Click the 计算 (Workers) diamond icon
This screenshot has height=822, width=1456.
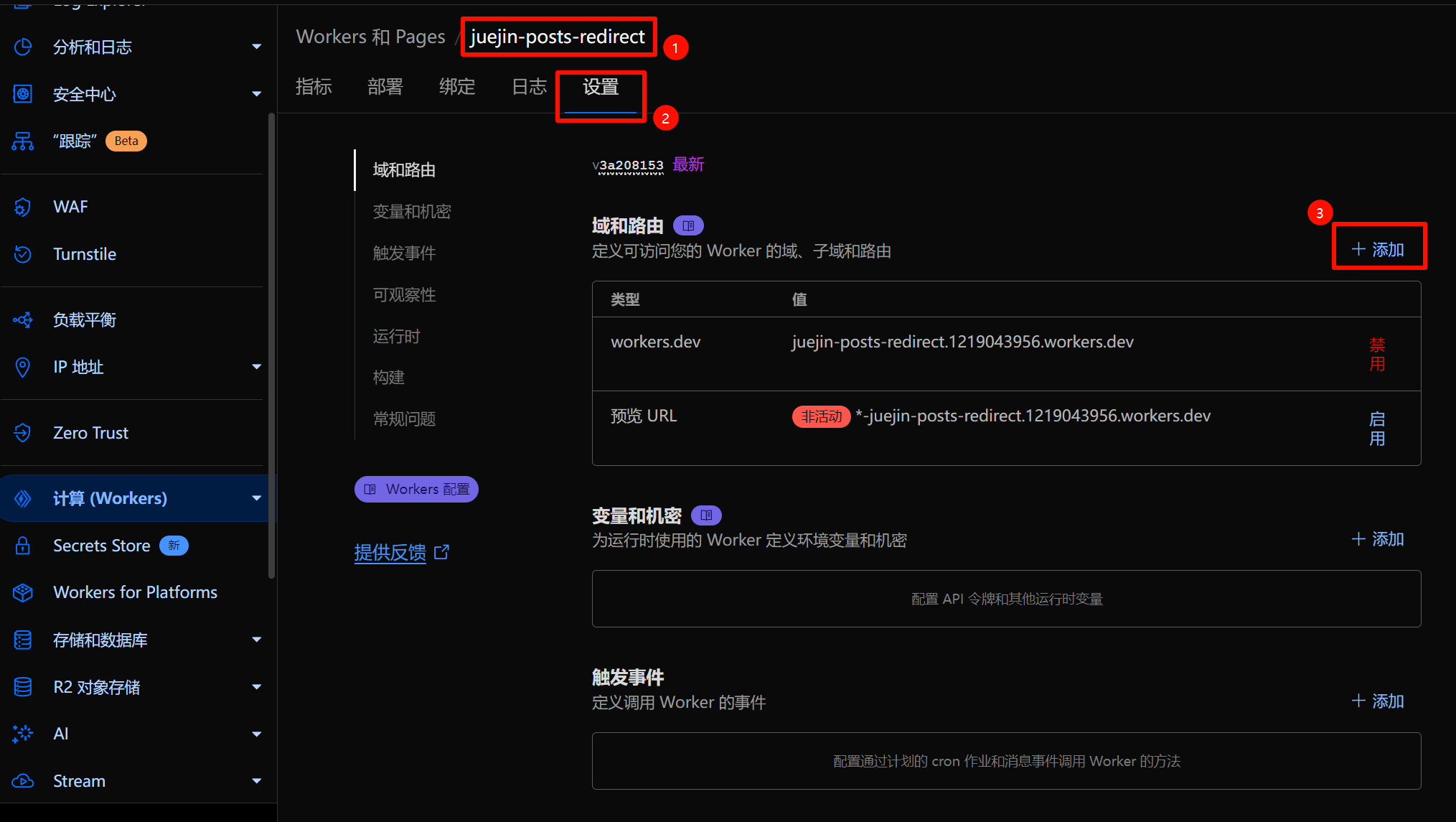click(x=23, y=498)
